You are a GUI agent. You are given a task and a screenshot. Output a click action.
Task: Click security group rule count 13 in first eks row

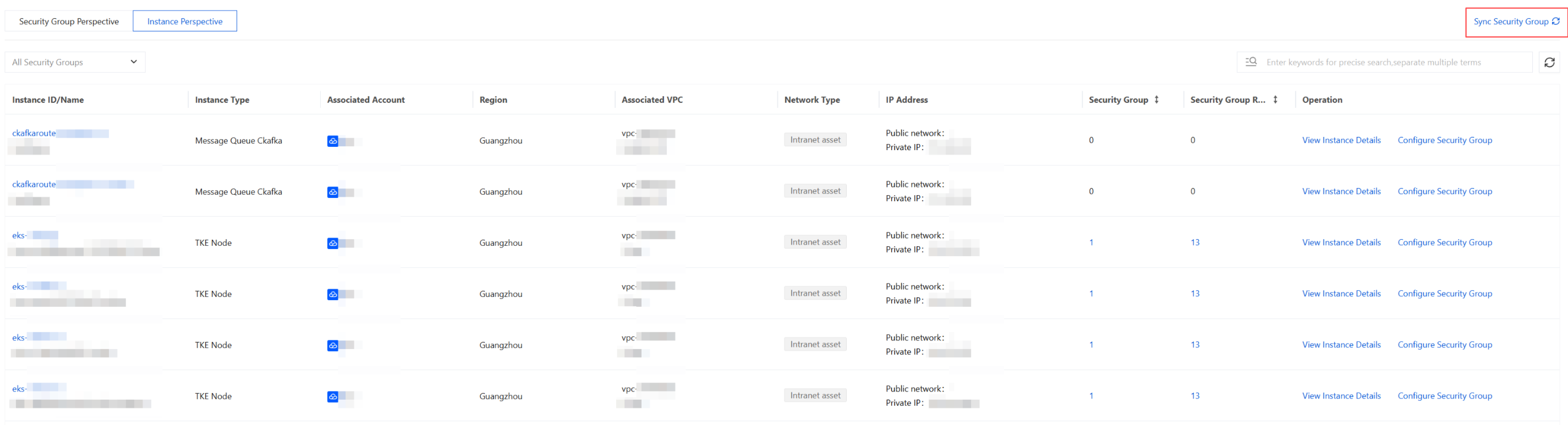tap(1194, 243)
